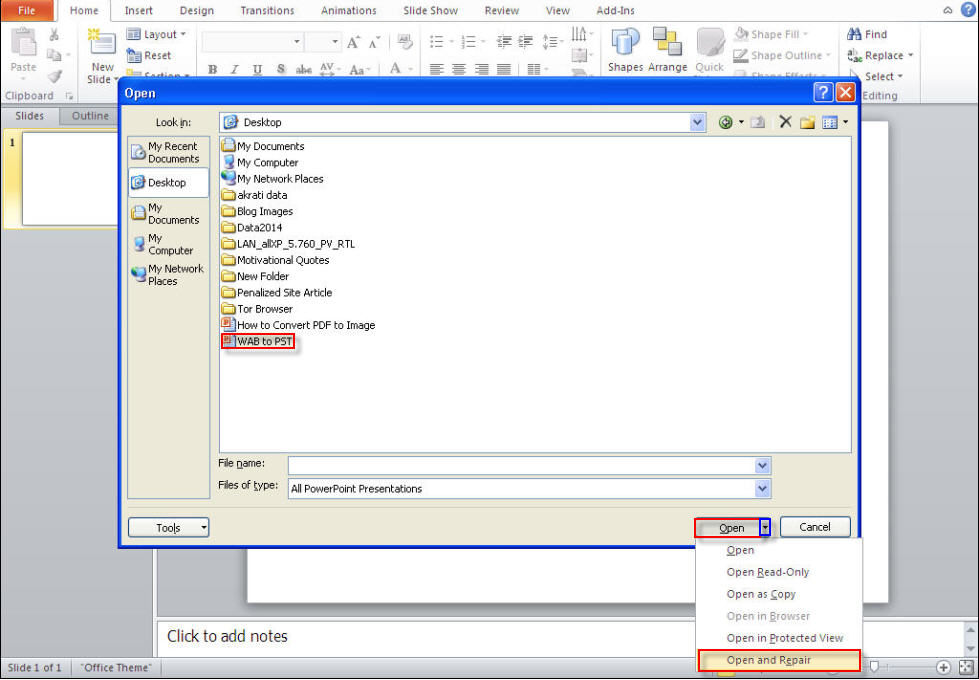Screen dimensions: 979x680
Task: Click into the File name text field
Action: coord(520,466)
